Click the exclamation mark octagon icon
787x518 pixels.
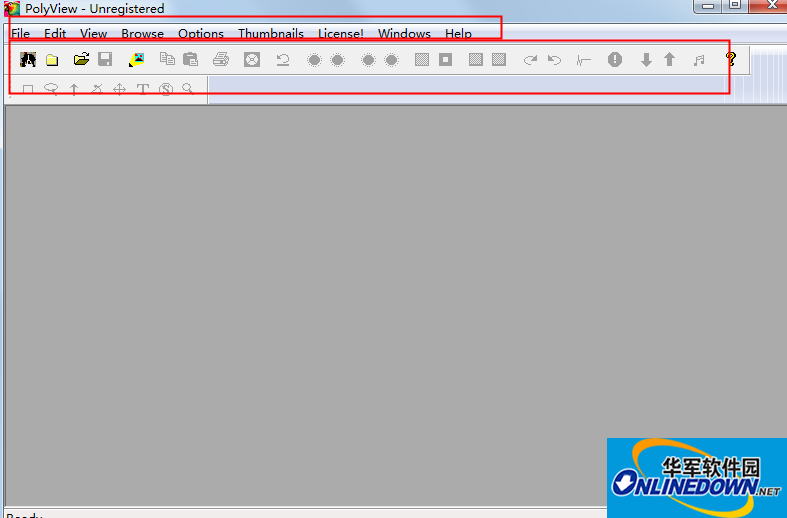pos(615,60)
